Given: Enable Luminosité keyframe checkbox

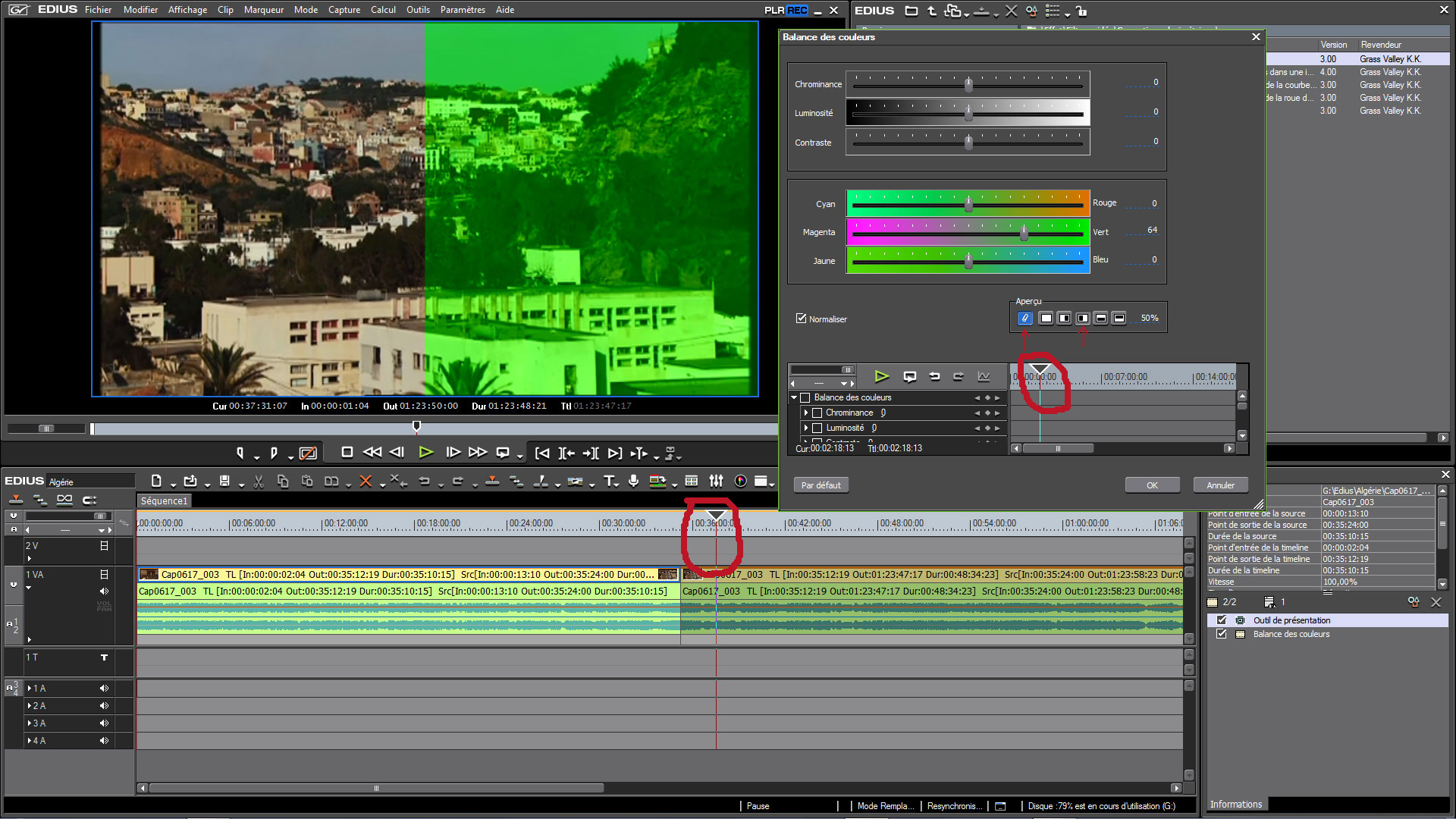Looking at the screenshot, I should 817,428.
